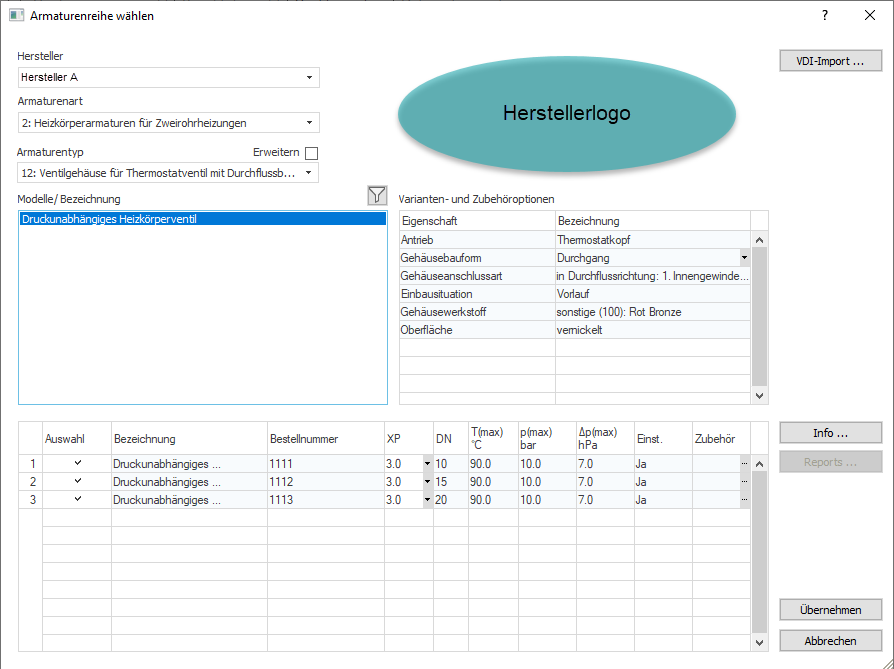Click the T(max) °C column header

[493, 439]
